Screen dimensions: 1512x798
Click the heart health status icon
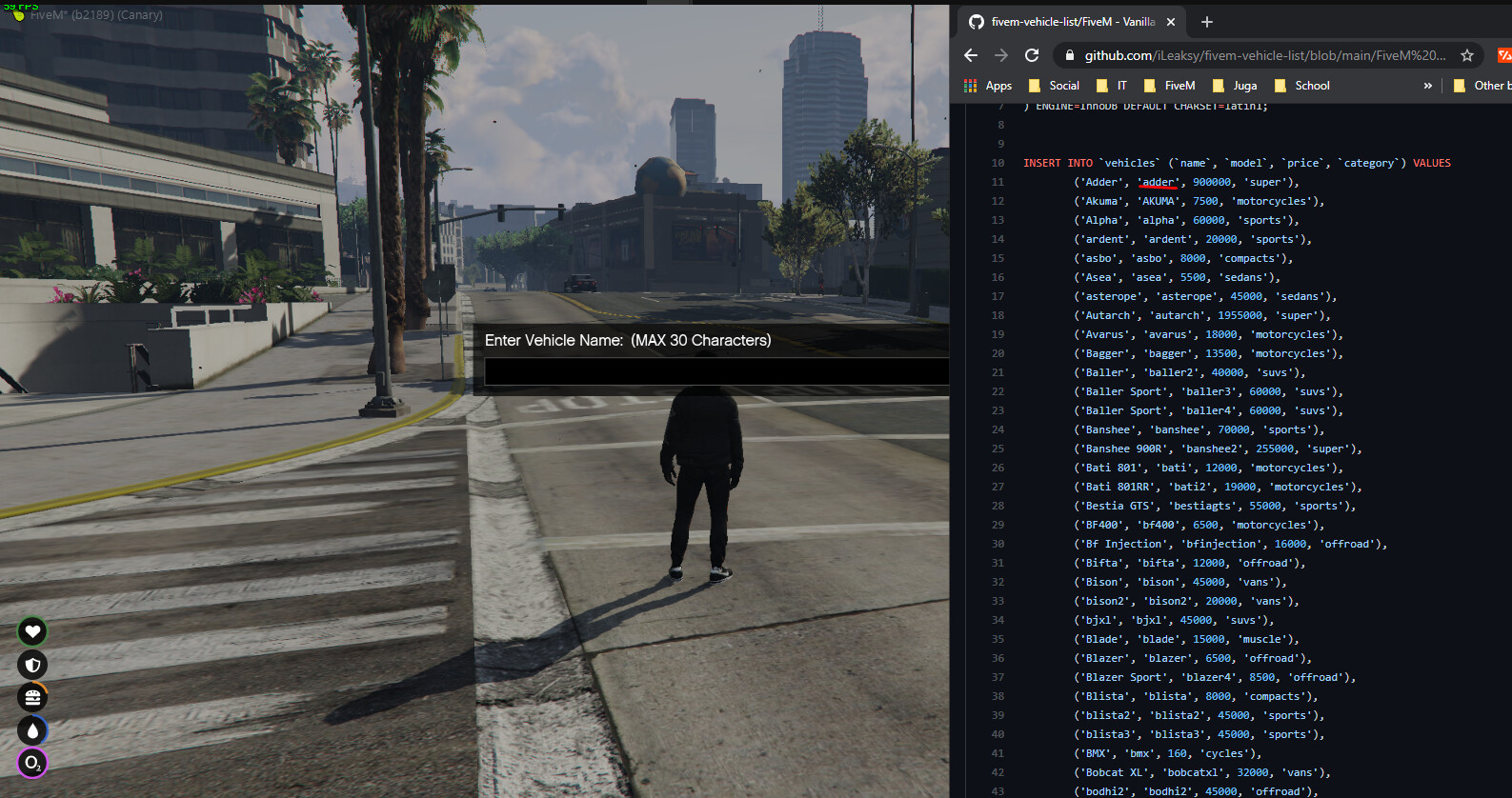[32, 630]
